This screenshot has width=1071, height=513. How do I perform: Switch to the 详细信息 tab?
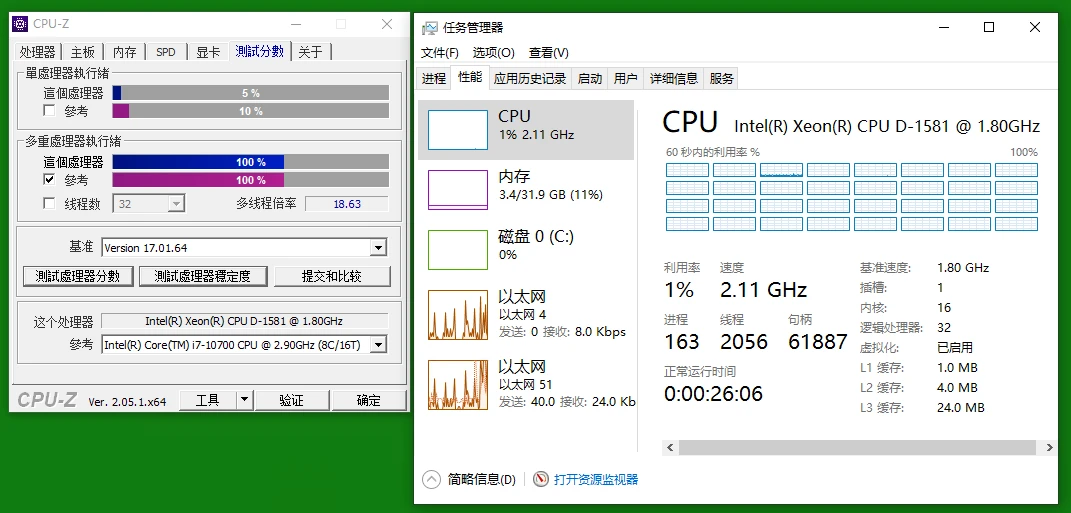pyautogui.click(x=673, y=79)
